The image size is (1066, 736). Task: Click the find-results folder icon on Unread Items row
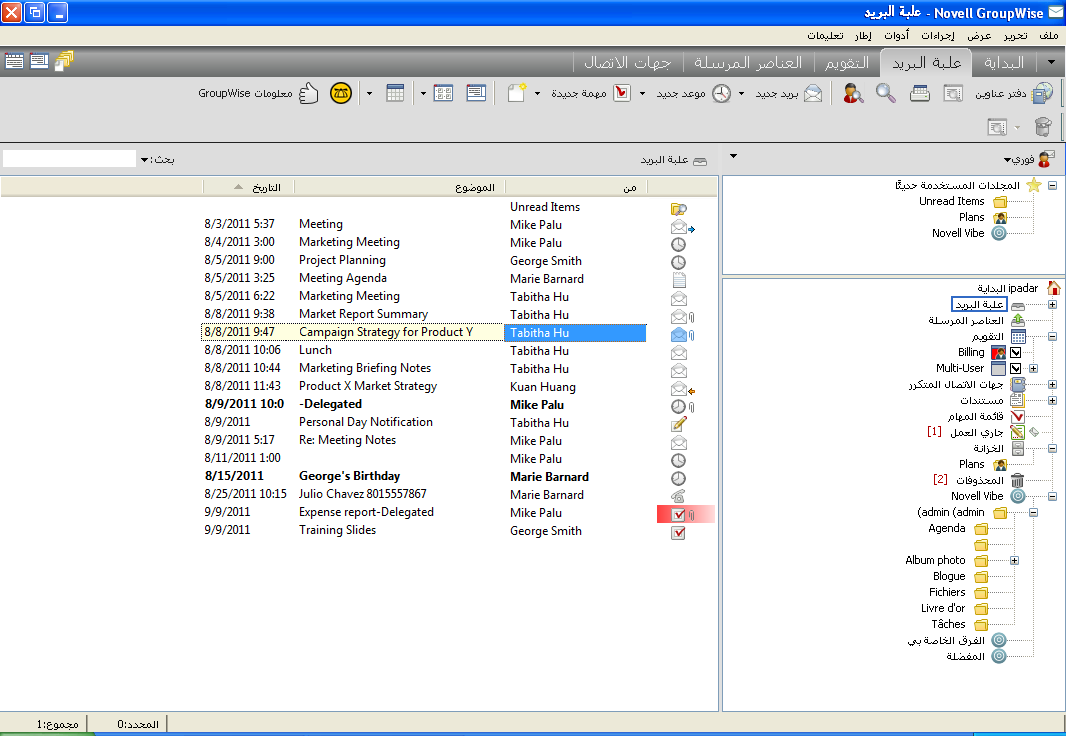678,209
